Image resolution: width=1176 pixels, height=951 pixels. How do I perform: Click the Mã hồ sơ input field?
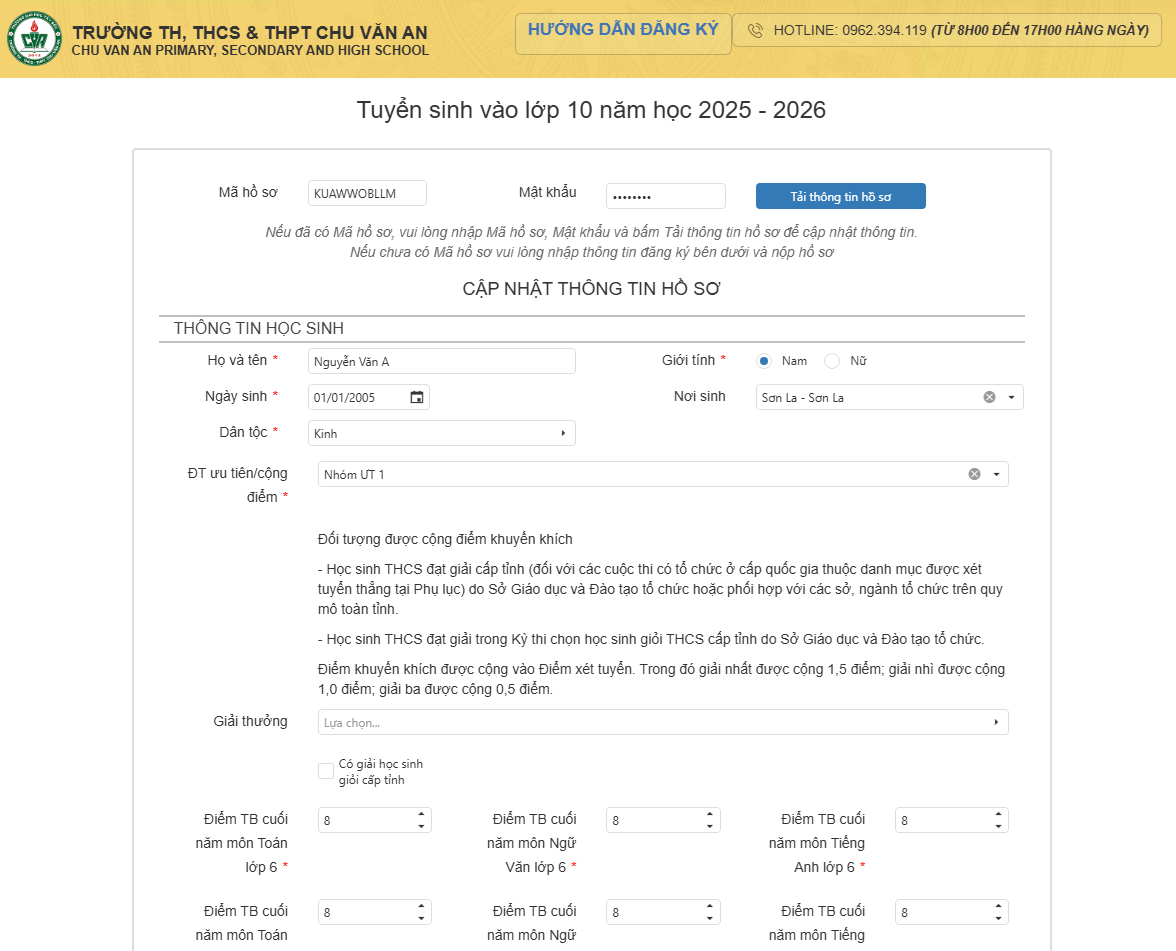pyautogui.click(x=368, y=193)
